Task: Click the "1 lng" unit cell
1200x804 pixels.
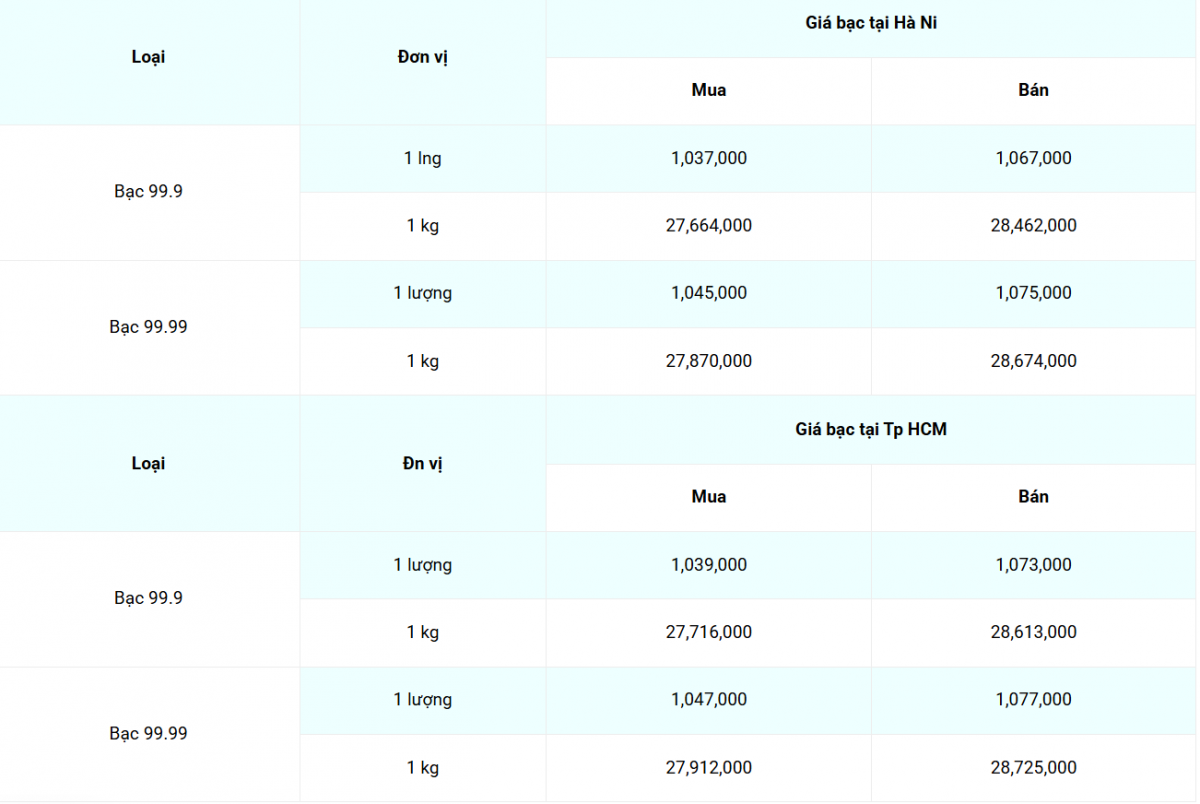Action: tap(422, 158)
